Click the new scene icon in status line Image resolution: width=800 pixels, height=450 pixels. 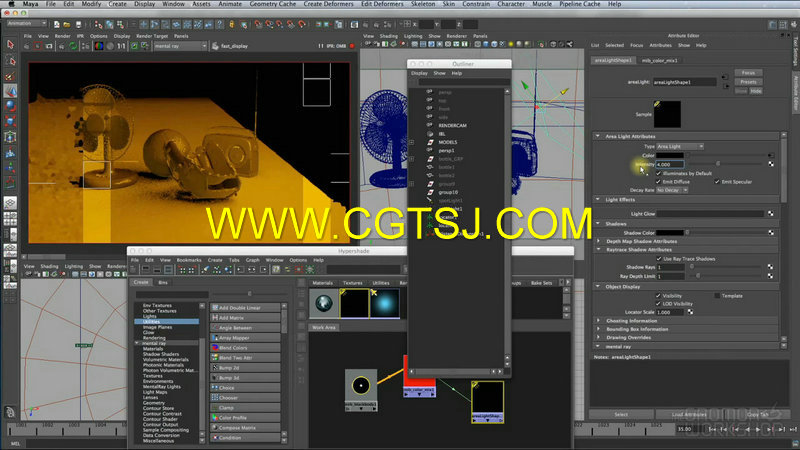click(57, 24)
